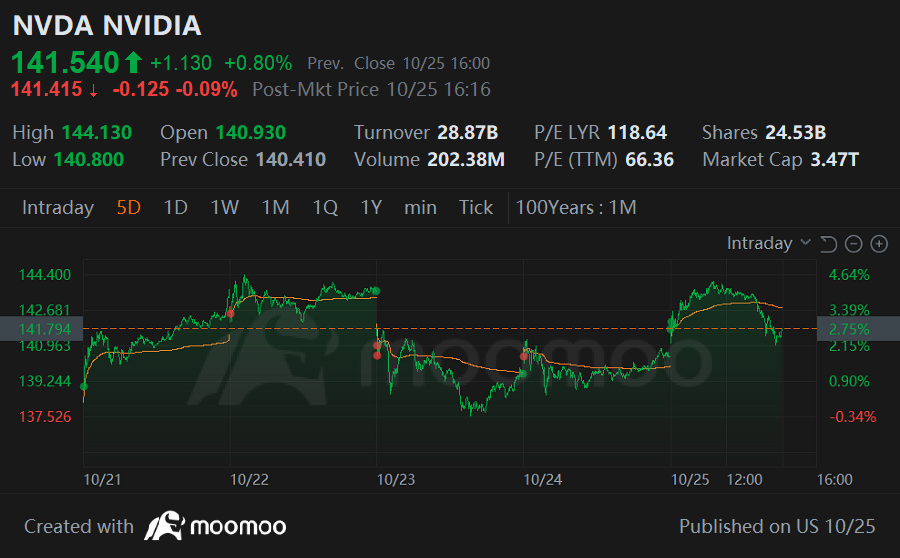Click the 141.415 post-market price
900x558 pixels.
(46, 90)
